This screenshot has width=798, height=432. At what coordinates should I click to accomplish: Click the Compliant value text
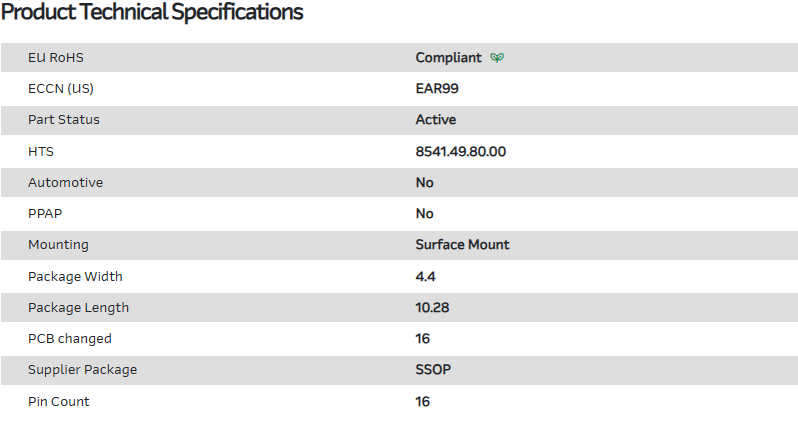[x=448, y=58]
